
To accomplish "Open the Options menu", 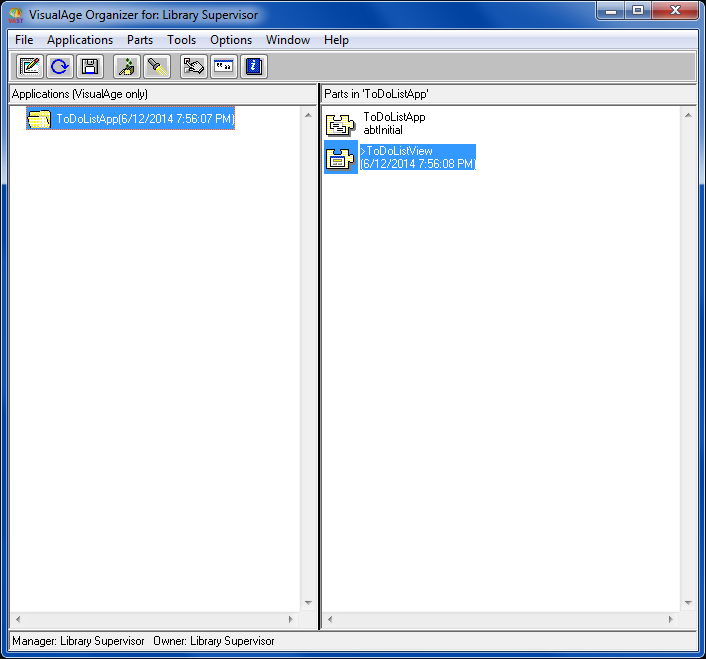I will pyautogui.click(x=231, y=40).
